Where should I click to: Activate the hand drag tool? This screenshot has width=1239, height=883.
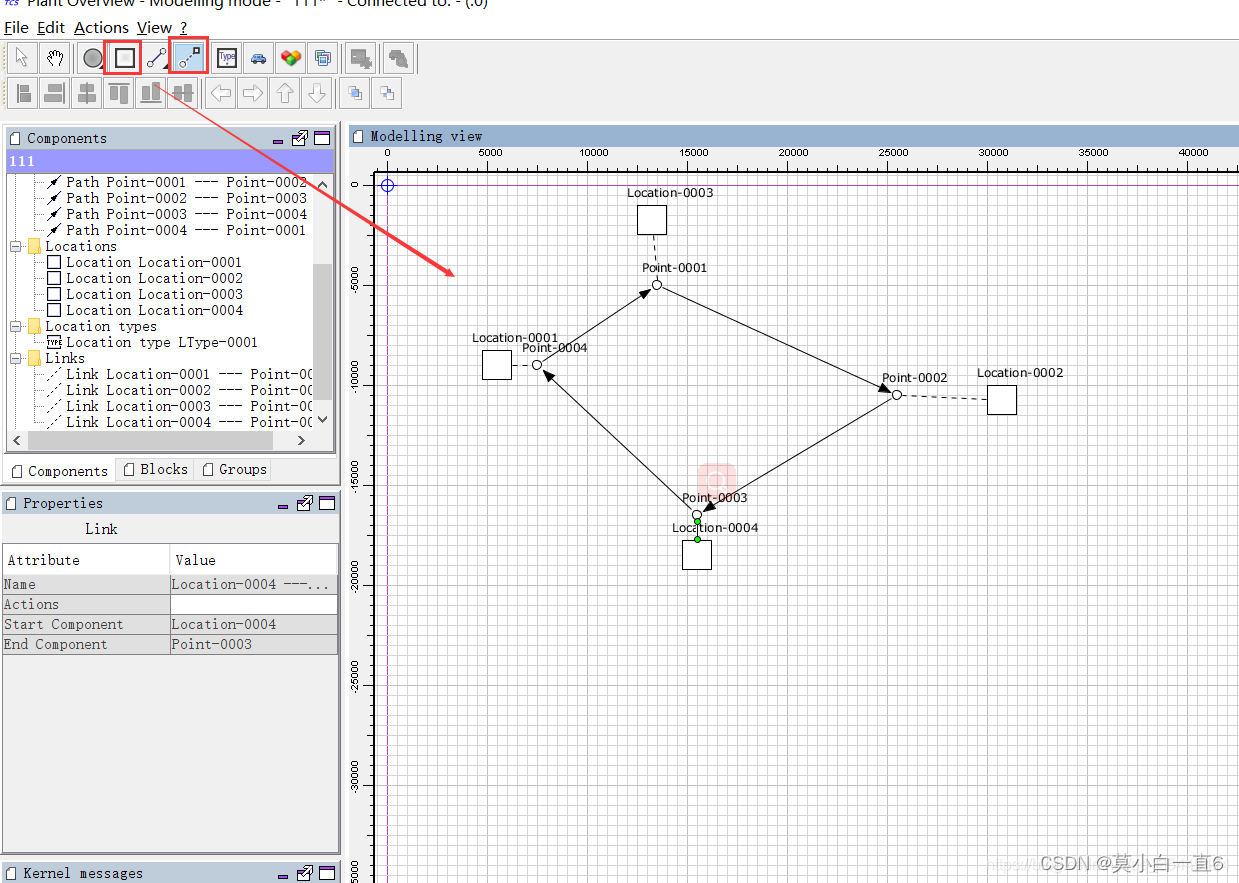click(55, 58)
